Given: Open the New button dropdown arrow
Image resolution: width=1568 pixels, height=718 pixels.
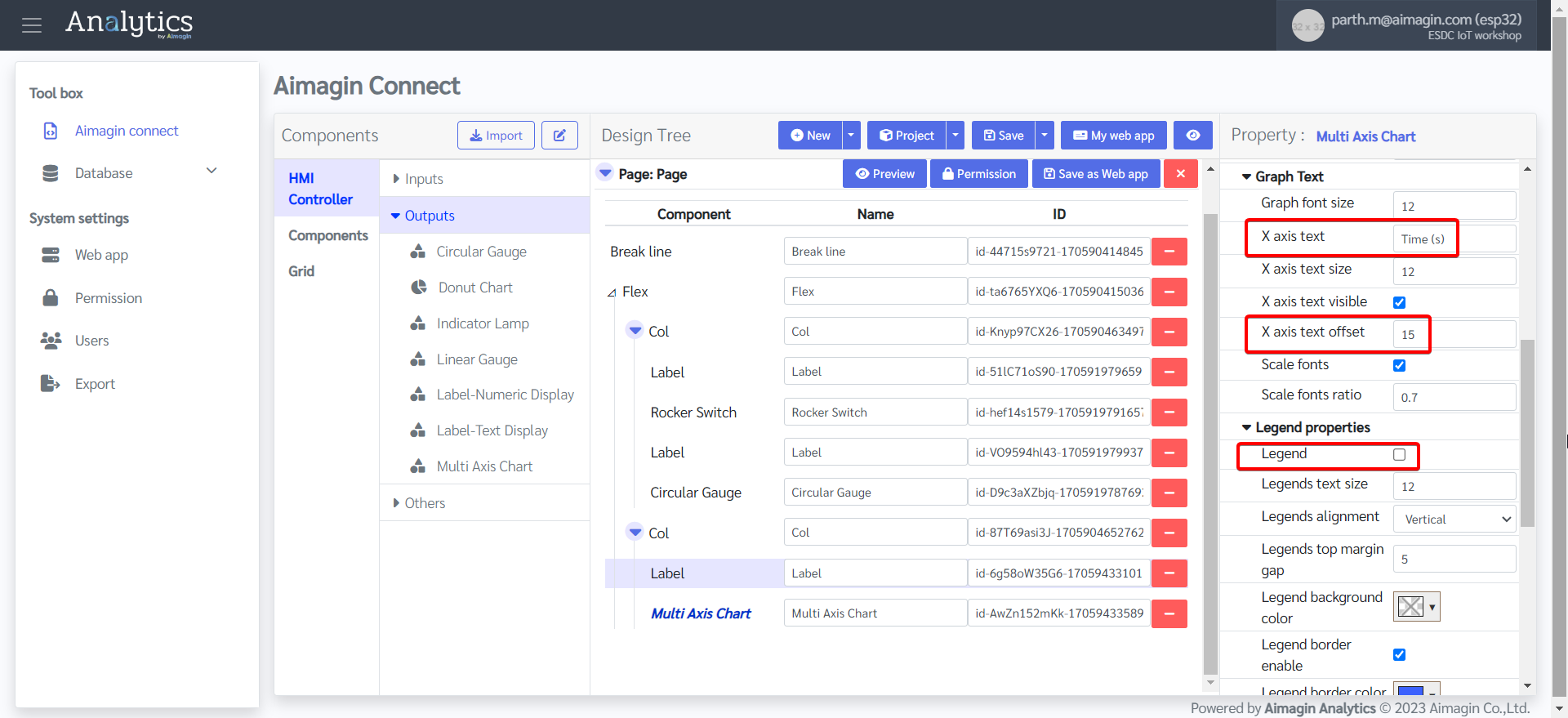Looking at the screenshot, I should coord(851,136).
